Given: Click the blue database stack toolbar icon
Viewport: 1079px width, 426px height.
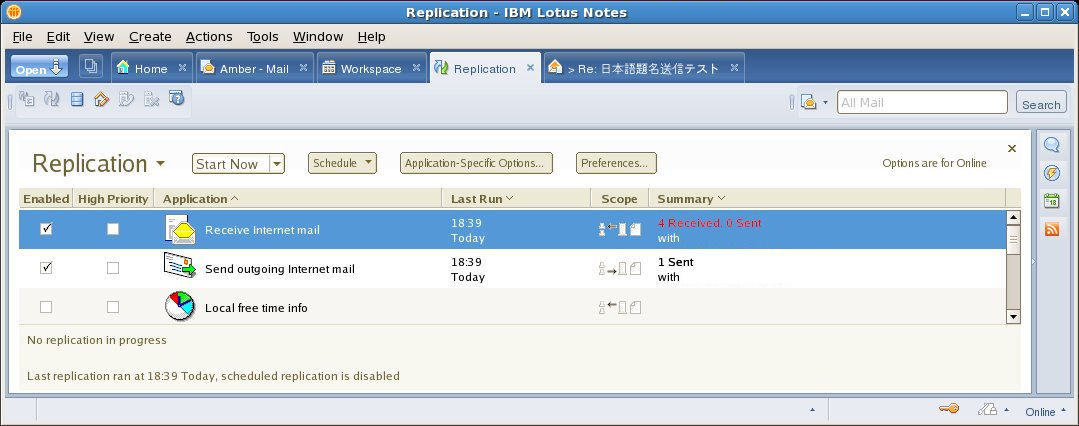Looking at the screenshot, I should click(77, 99).
